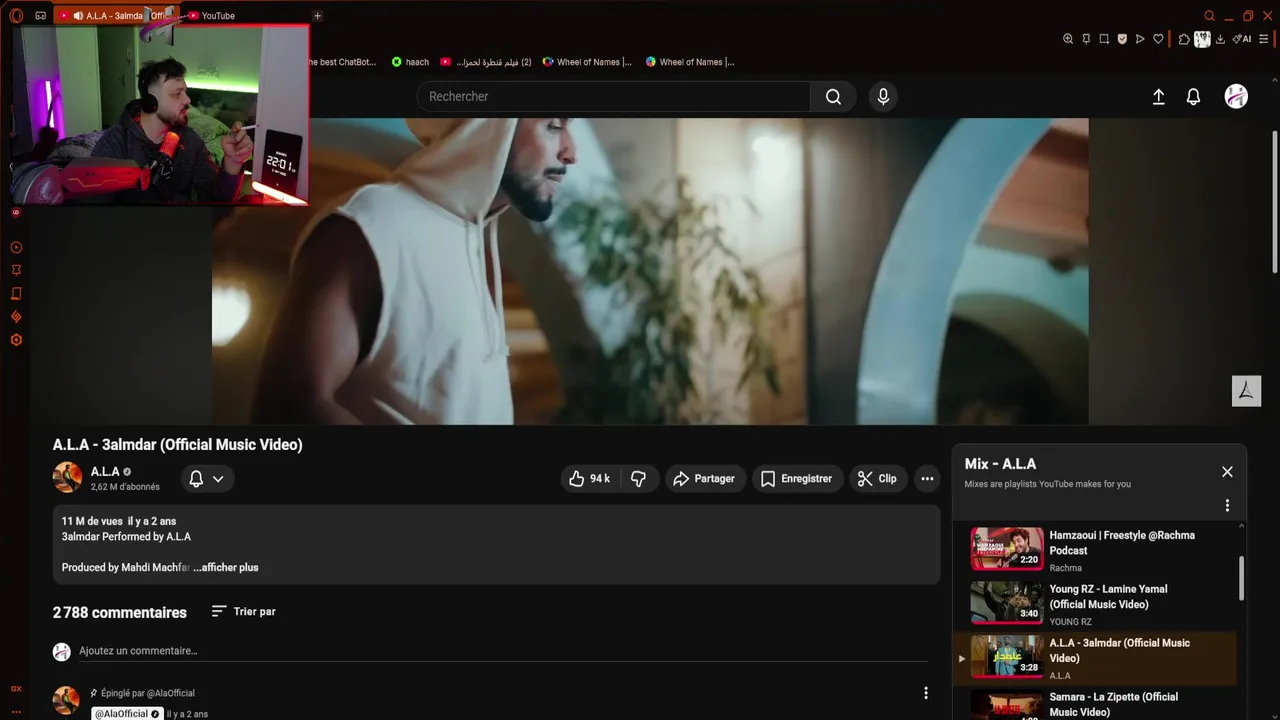Open the Opera GX main menu logo
The height and width of the screenshot is (720, 1280).
(16, 15)
